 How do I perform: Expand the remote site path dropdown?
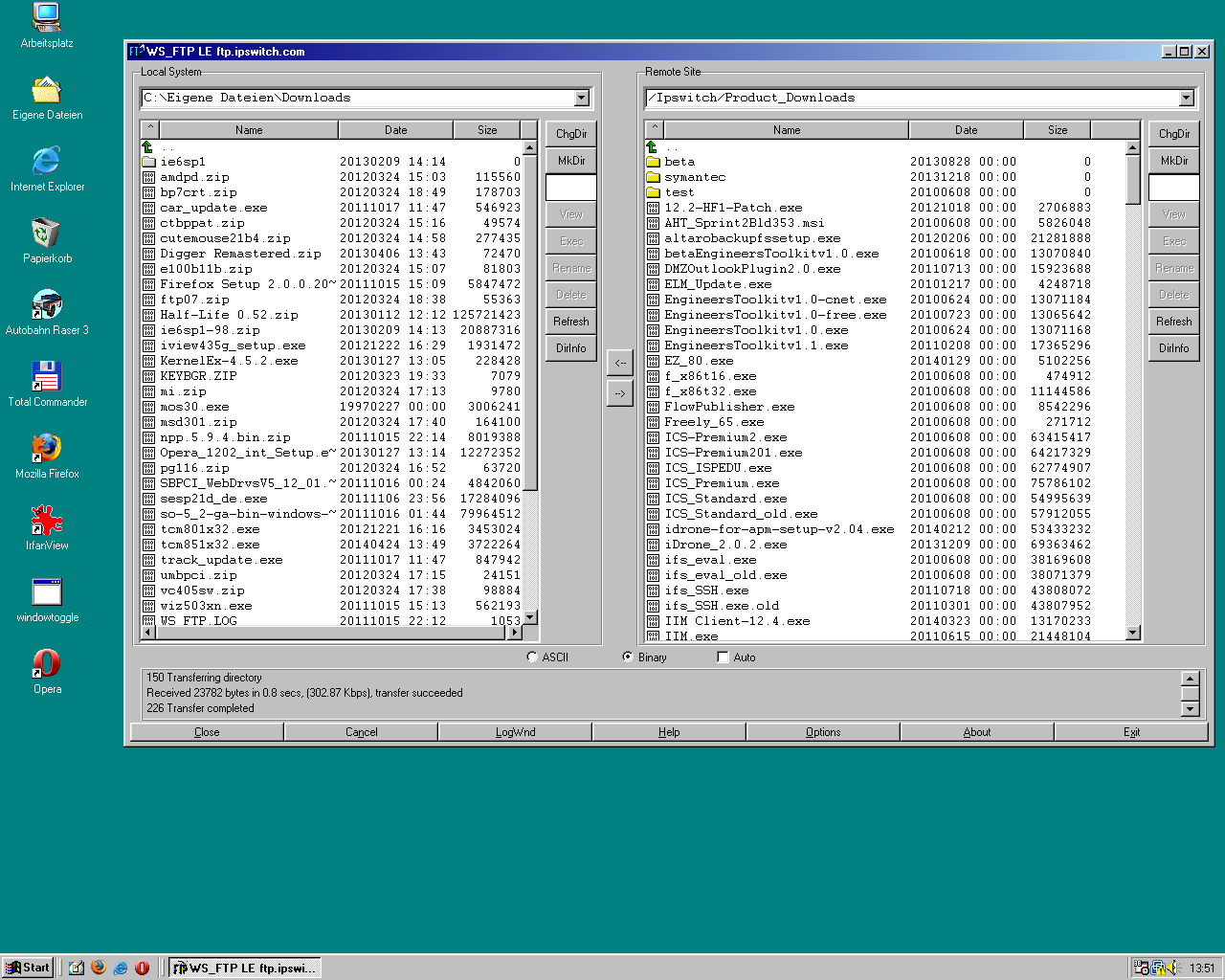(x=1187, y=98)
